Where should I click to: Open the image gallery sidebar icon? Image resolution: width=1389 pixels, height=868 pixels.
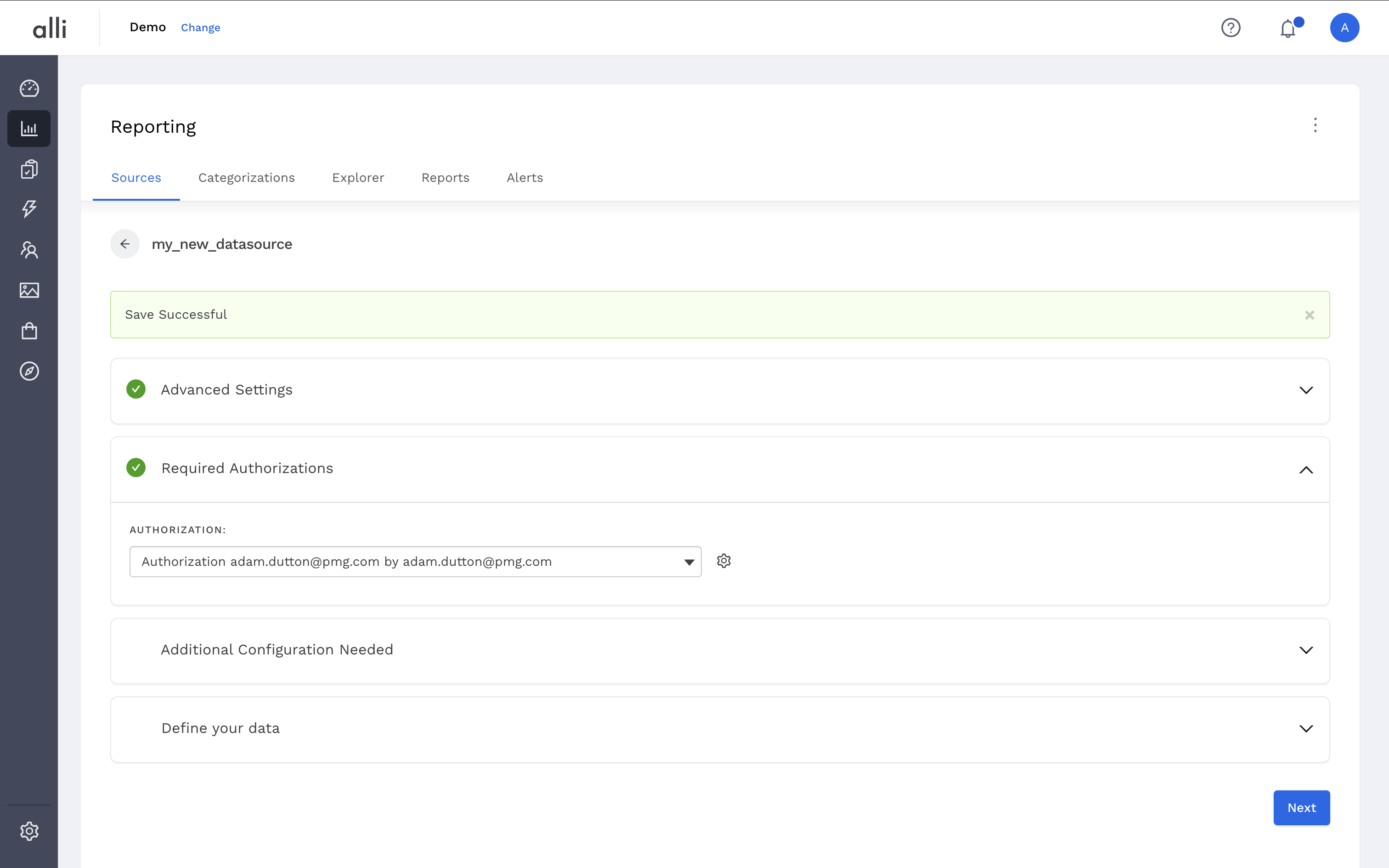[28, 290]
